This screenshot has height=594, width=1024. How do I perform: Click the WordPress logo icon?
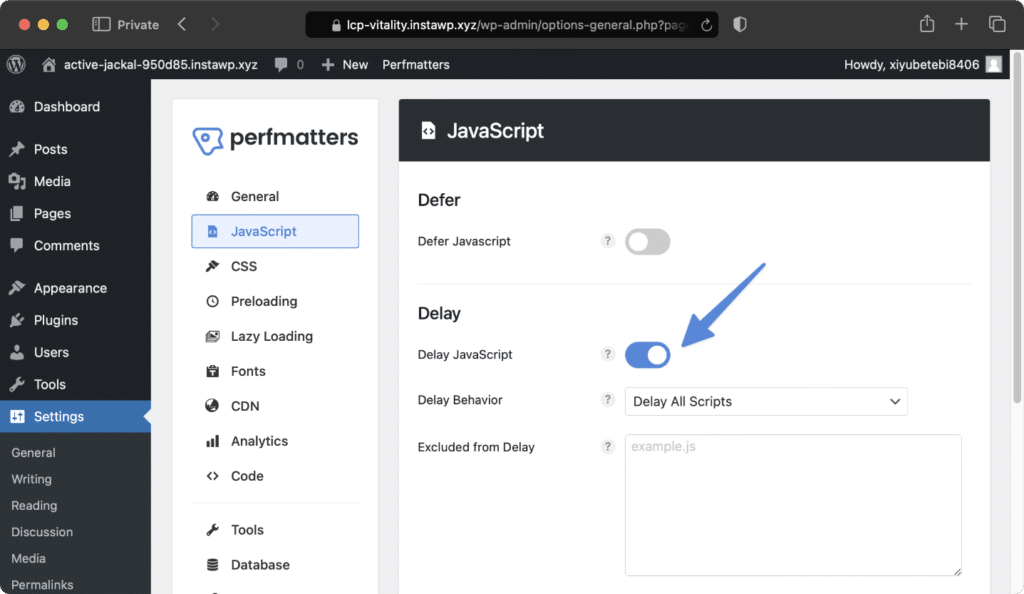16,64
